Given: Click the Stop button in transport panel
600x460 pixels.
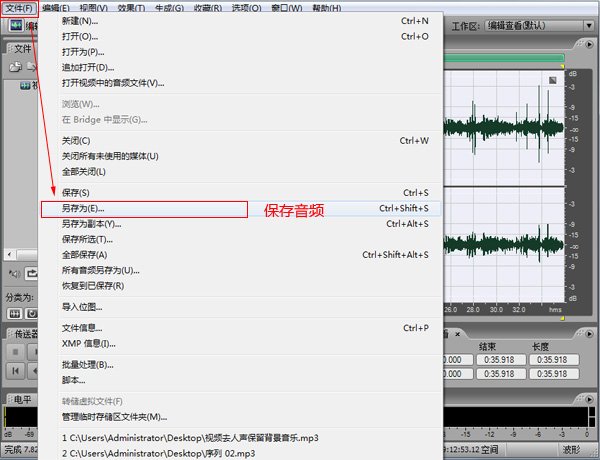Looking at the screenshot, I should 15,351.
